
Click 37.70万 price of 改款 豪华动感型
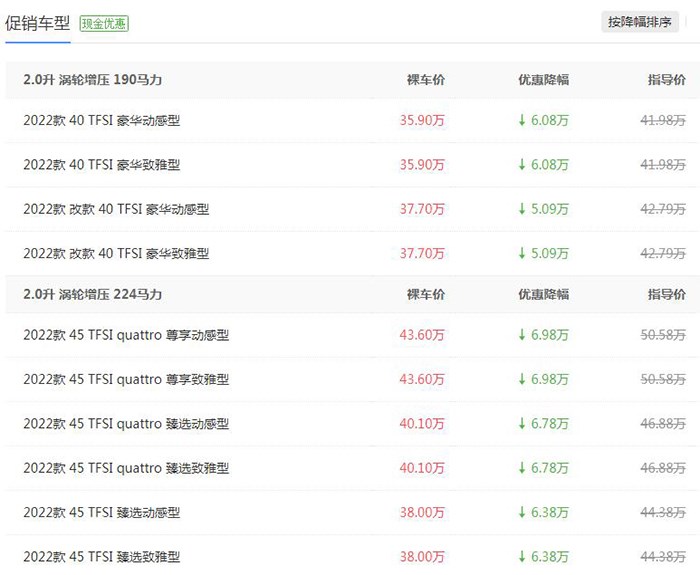(422, 209)
